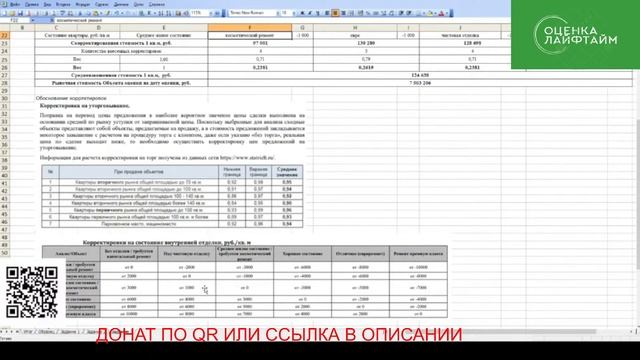The image size is (640, 360).
Task: Click Корректировка на уторговывание heading
Action: point(85,106)
